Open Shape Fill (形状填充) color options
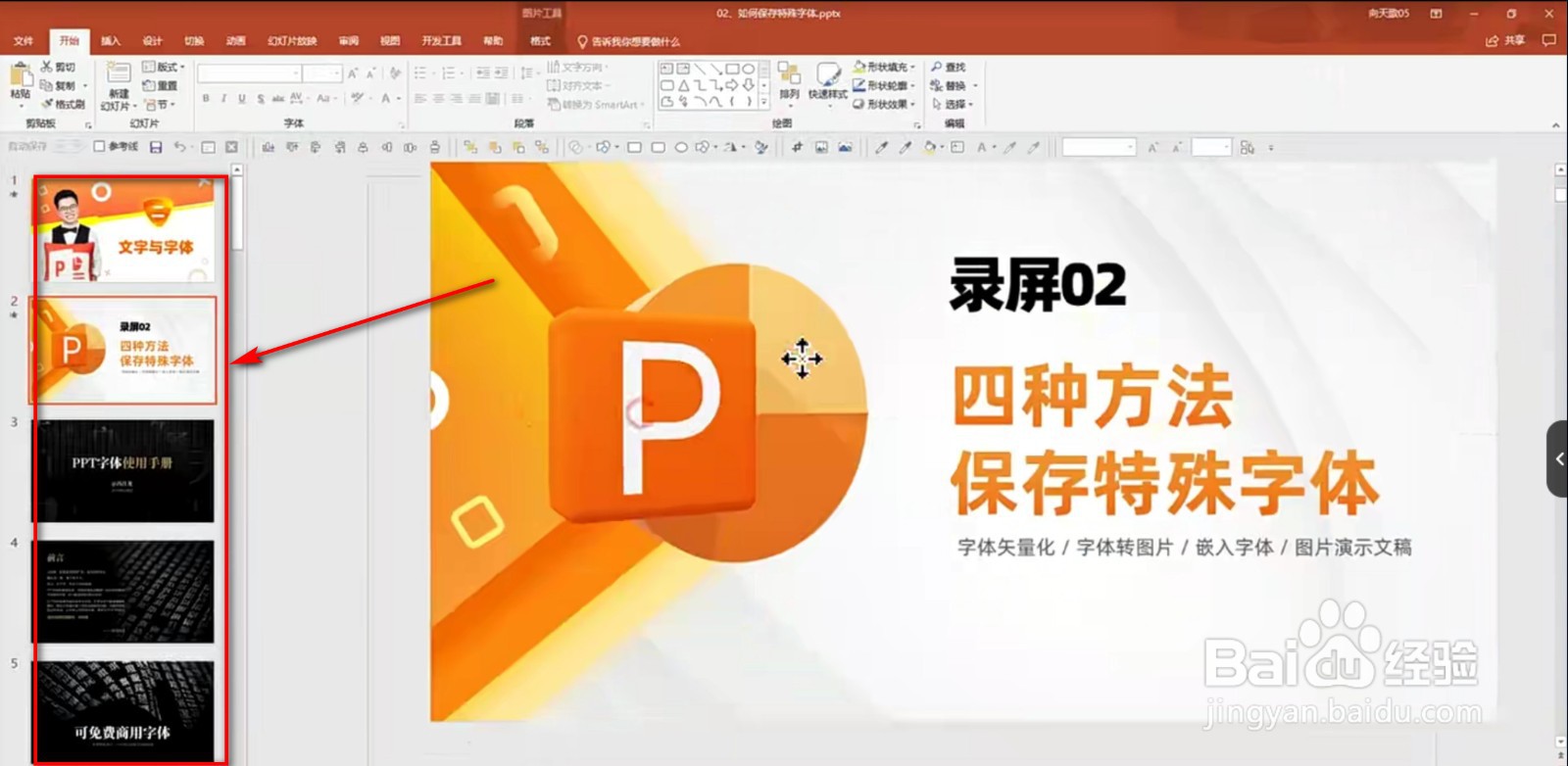 point(884,67)
